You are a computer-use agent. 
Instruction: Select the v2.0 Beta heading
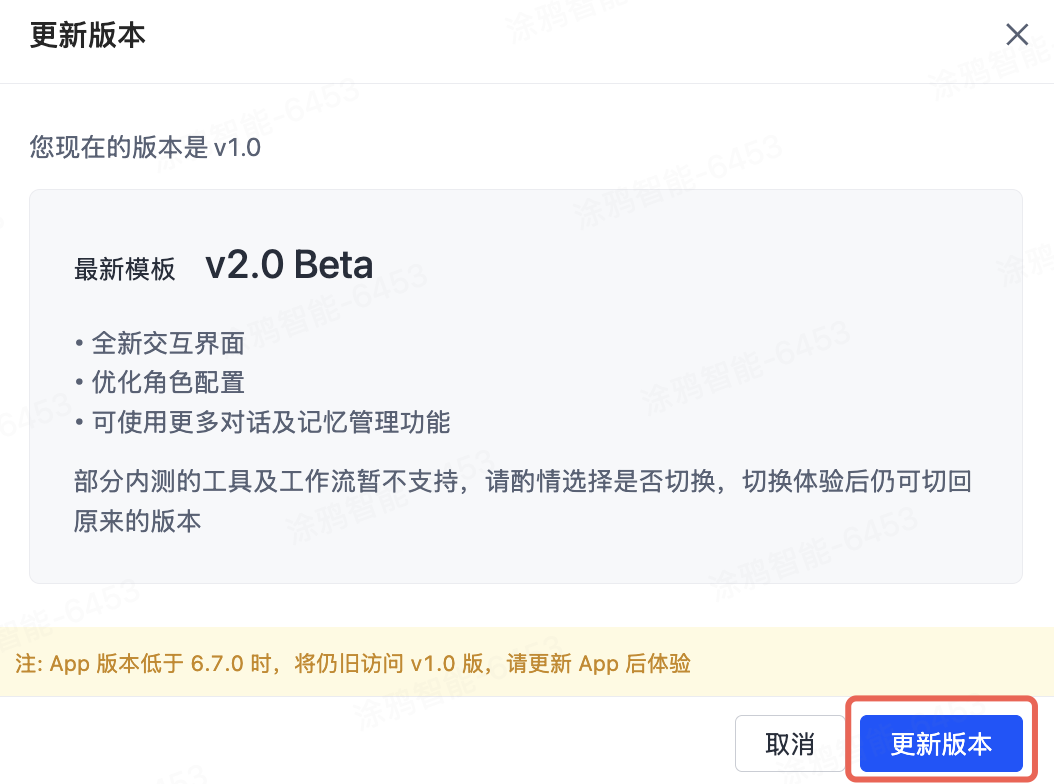tap(289, 265)
